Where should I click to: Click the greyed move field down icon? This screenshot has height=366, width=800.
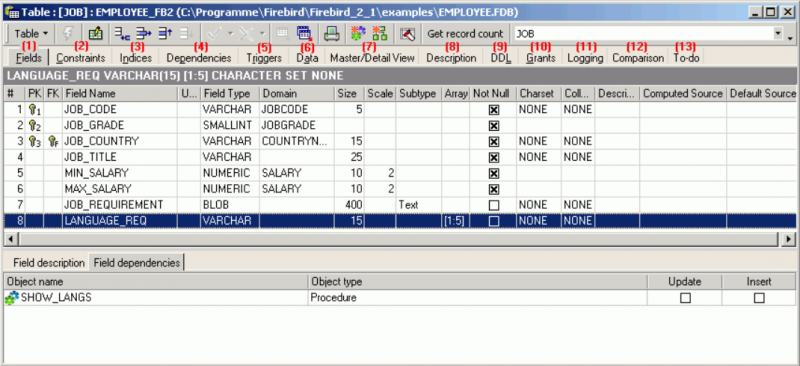coord(187,34)
